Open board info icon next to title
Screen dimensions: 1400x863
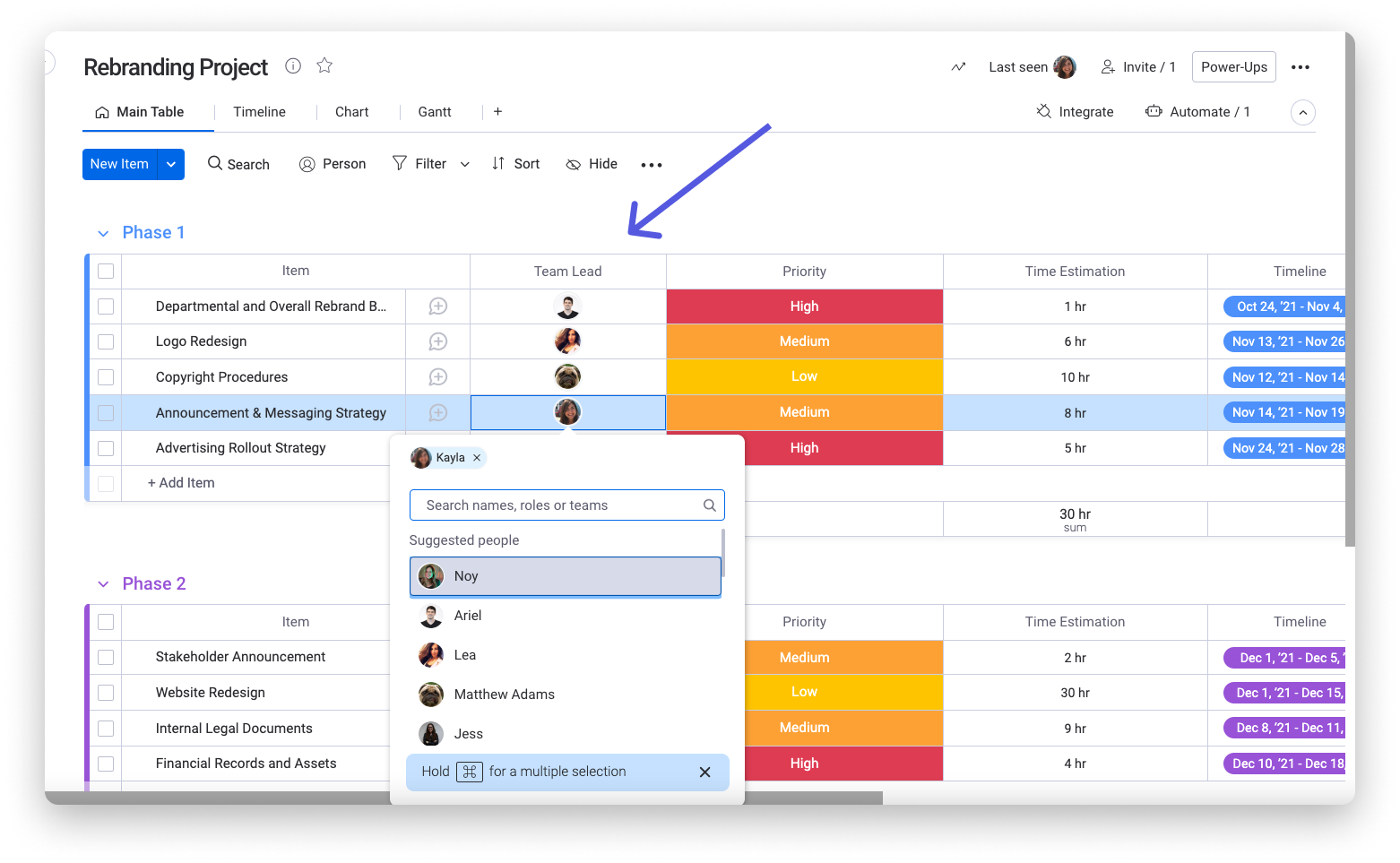[293, 65]
